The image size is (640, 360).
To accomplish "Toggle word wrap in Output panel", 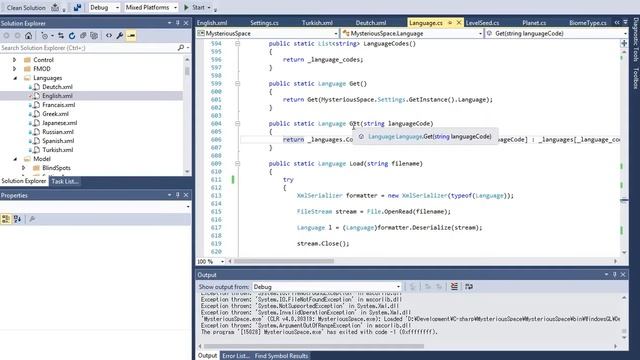I will pyautogui.click(x=469, y=287).
